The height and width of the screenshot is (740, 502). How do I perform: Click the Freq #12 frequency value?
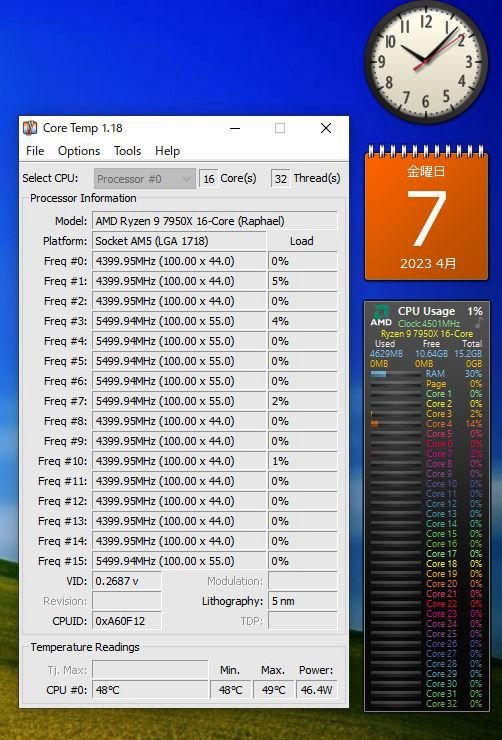click(x=179, y=501)
